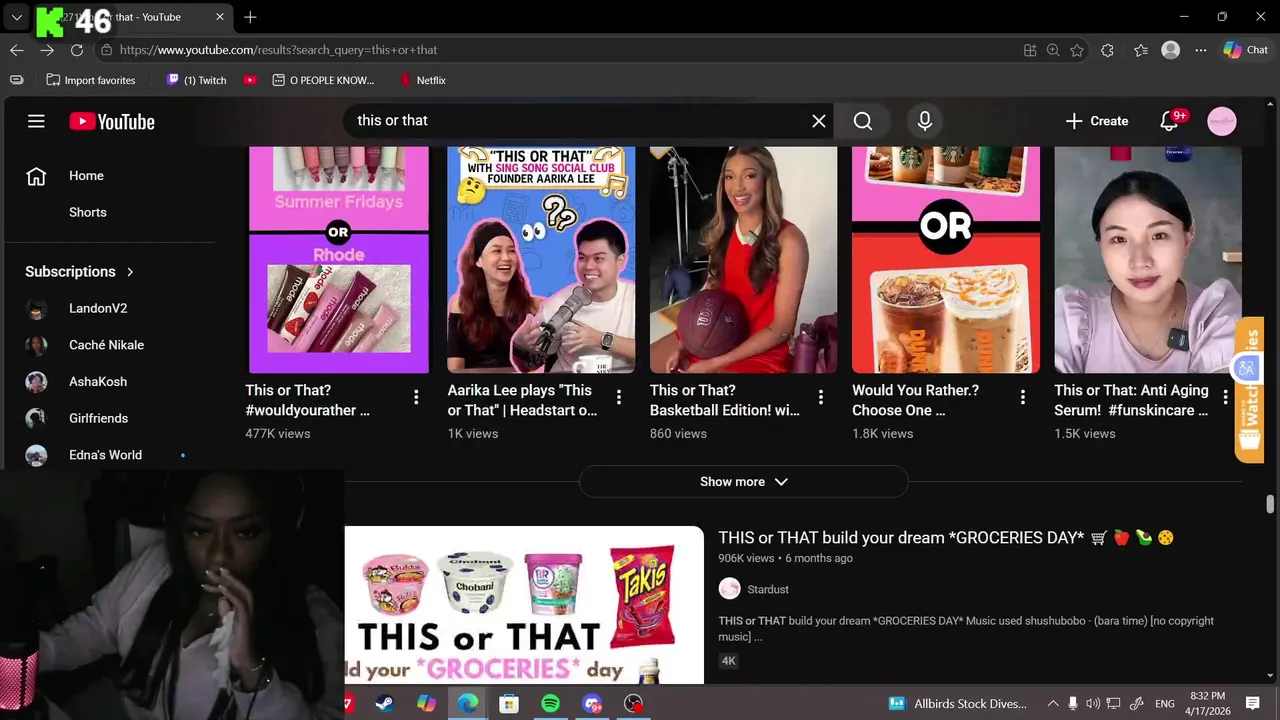Open the Import favorites bookmark
Image resolution: width=1280 pixels, height=720 pixels.
click(x=91, y=80)
